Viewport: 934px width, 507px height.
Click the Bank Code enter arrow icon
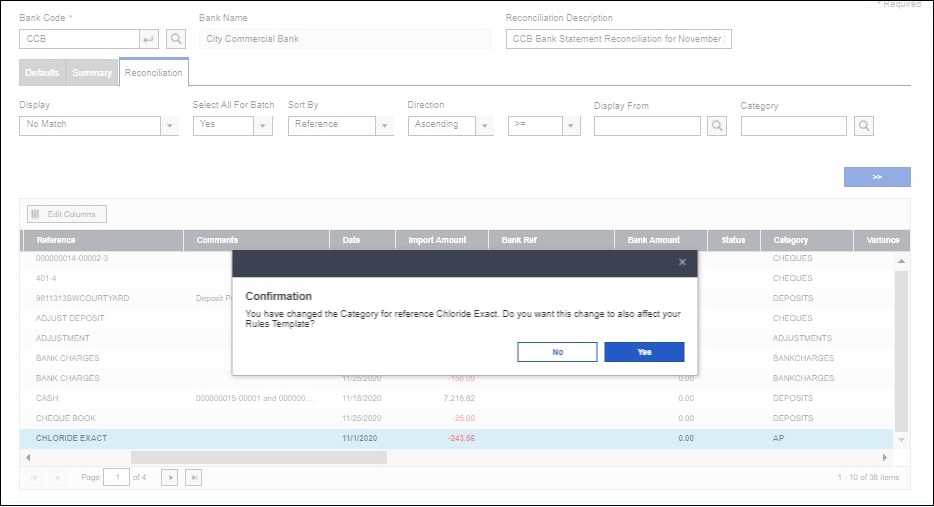click(x=150, y=39)
